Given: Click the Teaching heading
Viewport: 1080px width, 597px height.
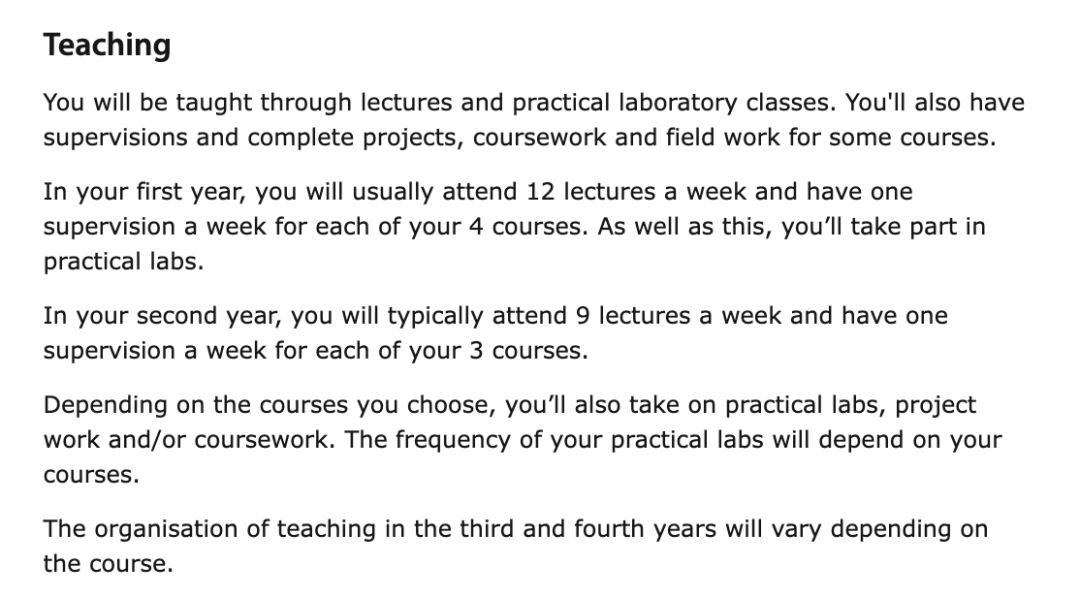Looking at the screenshot, I should pos(107,45).
